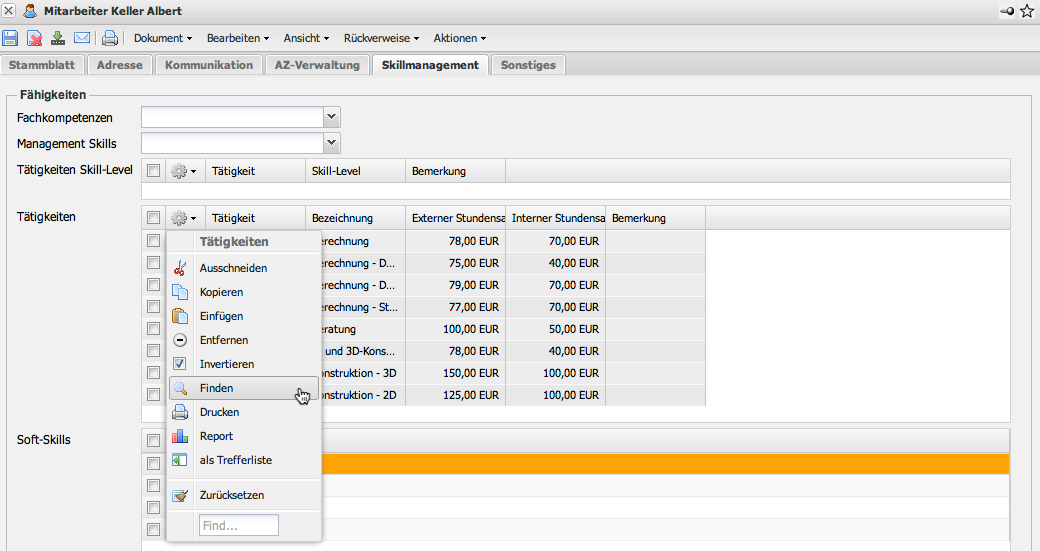The width and height of the screenshot is (1040, 551).
Task: Check the select-all checkbox in Soft-Skills header
Action: point(153,441)
